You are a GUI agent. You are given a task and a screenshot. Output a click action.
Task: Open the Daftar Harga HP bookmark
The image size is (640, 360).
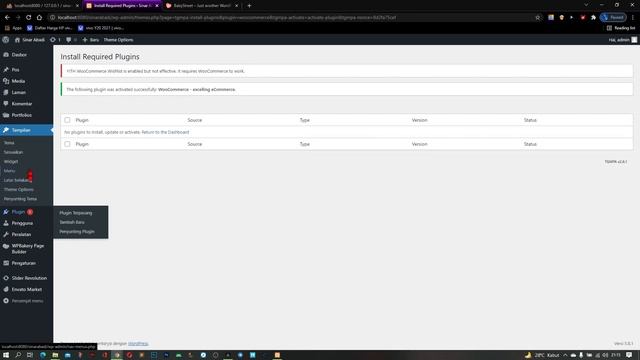(49, 28)
